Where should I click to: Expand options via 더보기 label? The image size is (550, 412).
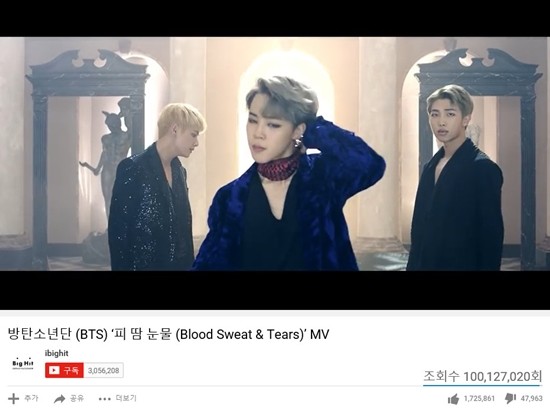pyautogui.click(x=126, y=398)
